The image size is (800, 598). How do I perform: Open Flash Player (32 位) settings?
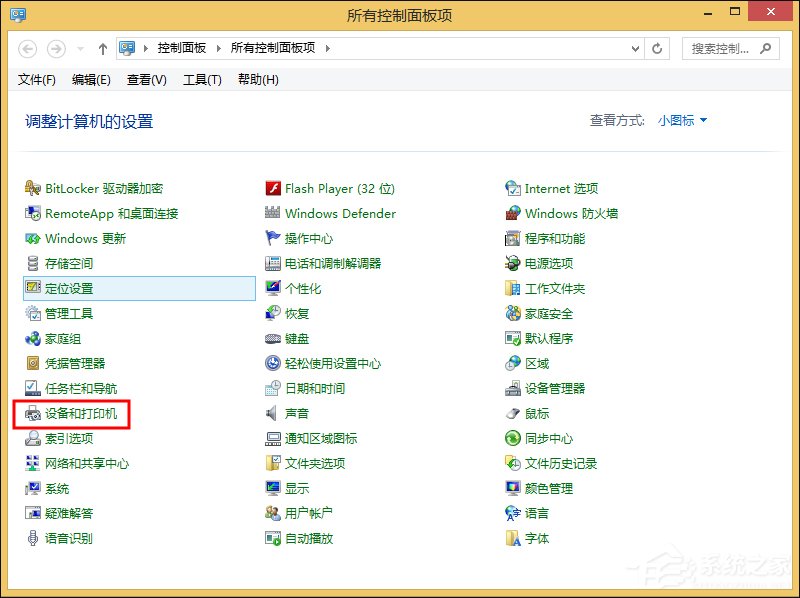340,188
